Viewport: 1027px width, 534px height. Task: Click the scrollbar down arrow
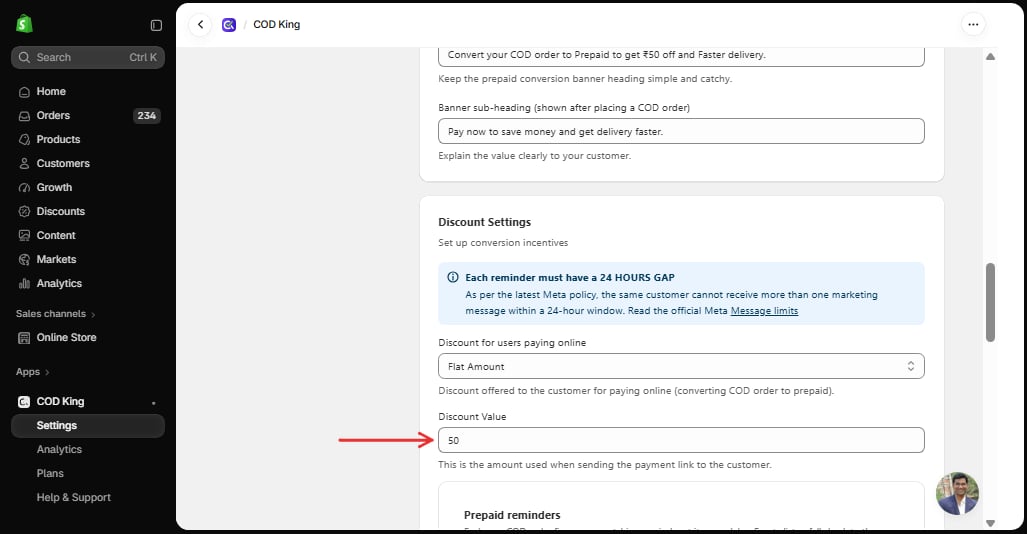click(990, 523)
